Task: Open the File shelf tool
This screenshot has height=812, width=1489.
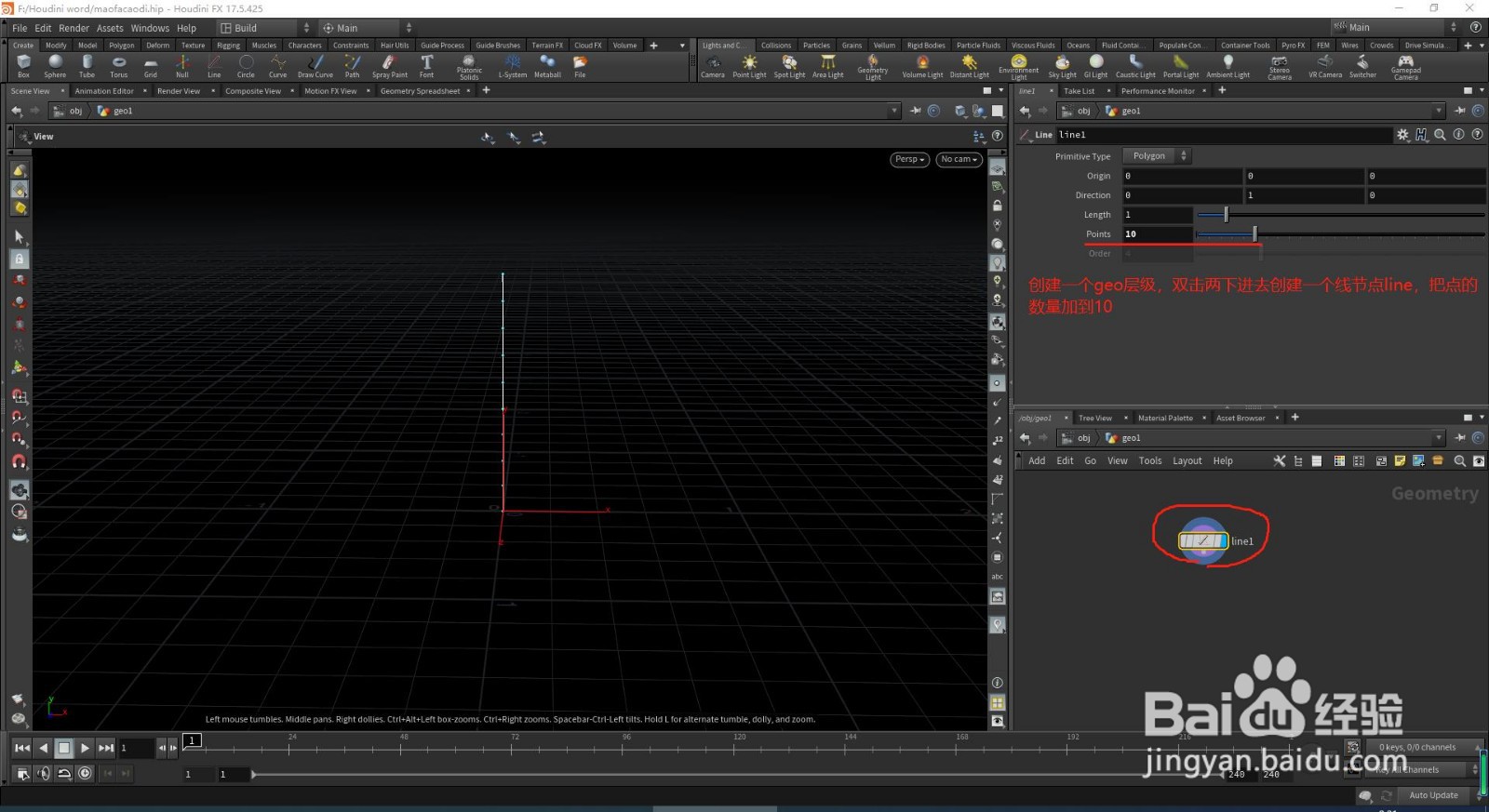Action: (580, 66)
